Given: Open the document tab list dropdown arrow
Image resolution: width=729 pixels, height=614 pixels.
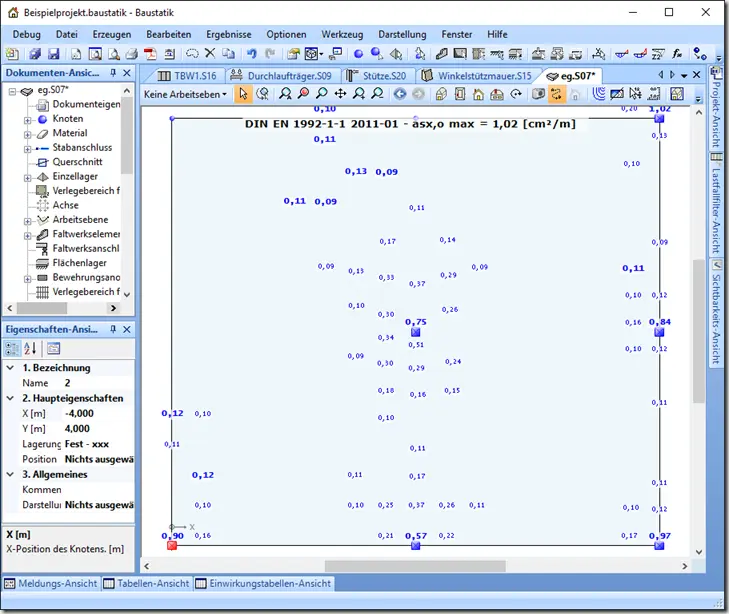Looking at the screenshot, I should tap(684, 75).
